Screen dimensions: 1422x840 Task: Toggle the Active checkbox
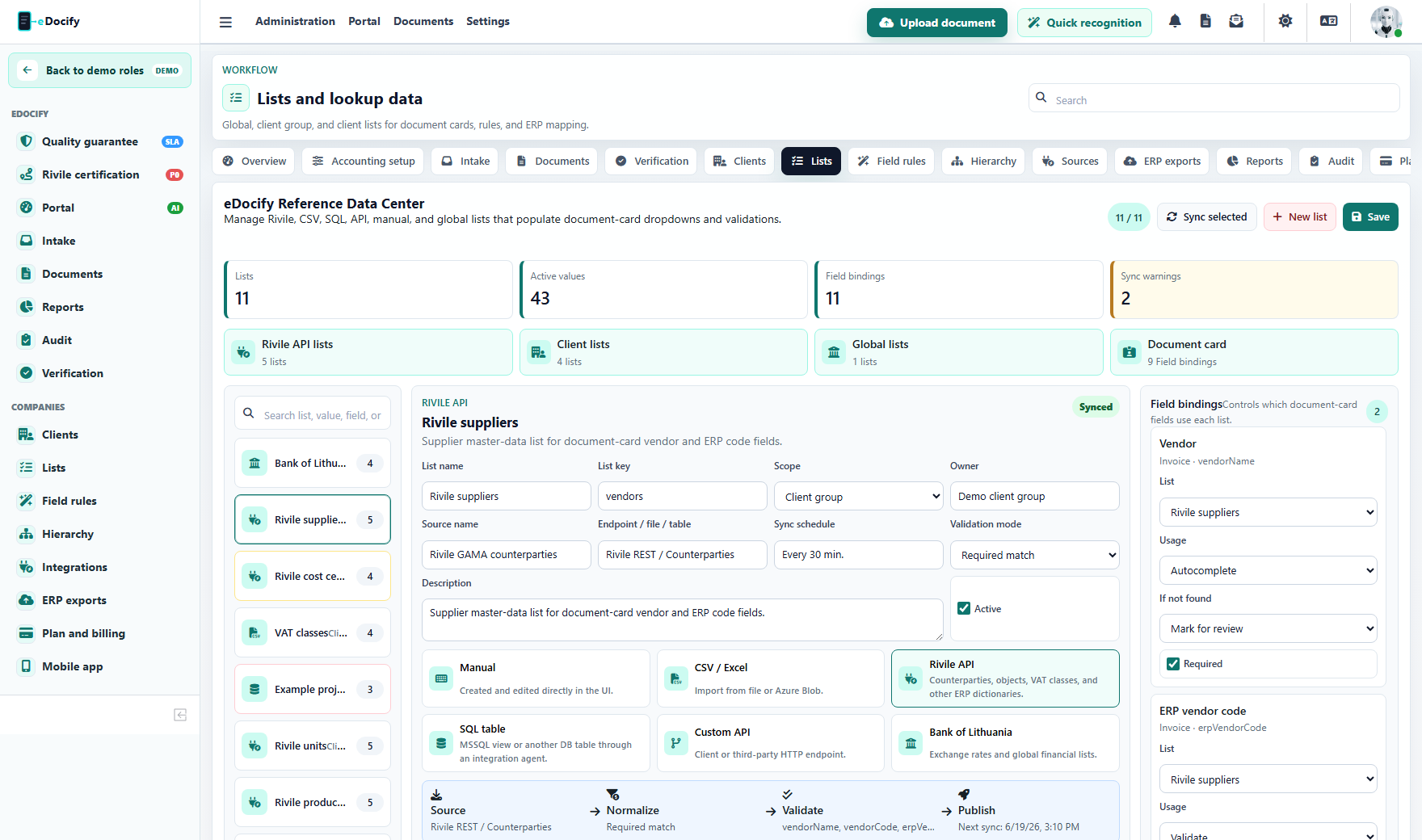click(964, 608)
